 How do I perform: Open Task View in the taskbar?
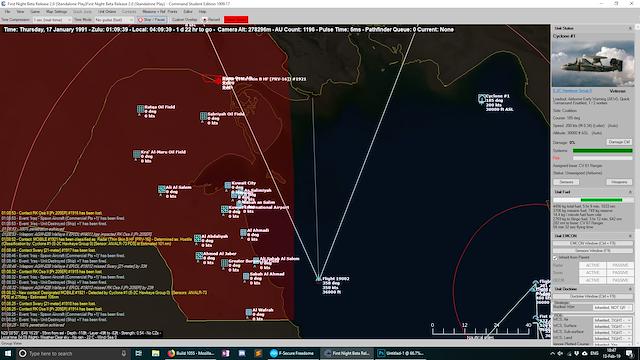click(x=138, y=353)
